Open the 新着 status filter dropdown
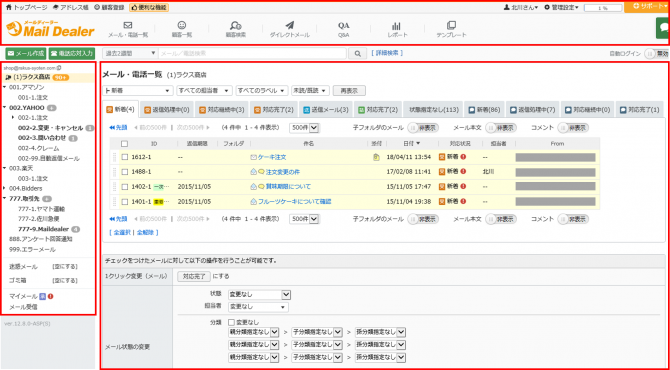Viewport: 670px width, 370px height. pyautogui.click(x=138, y=91)
